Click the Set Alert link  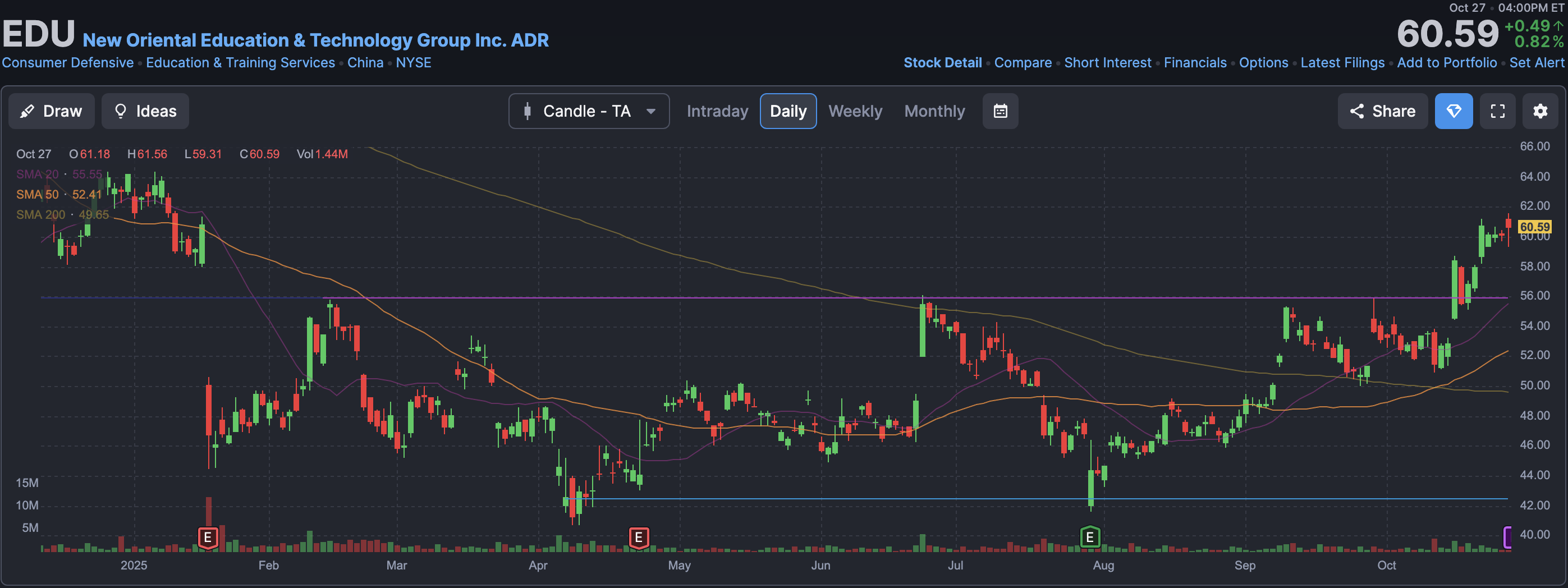pos(1537,63)
